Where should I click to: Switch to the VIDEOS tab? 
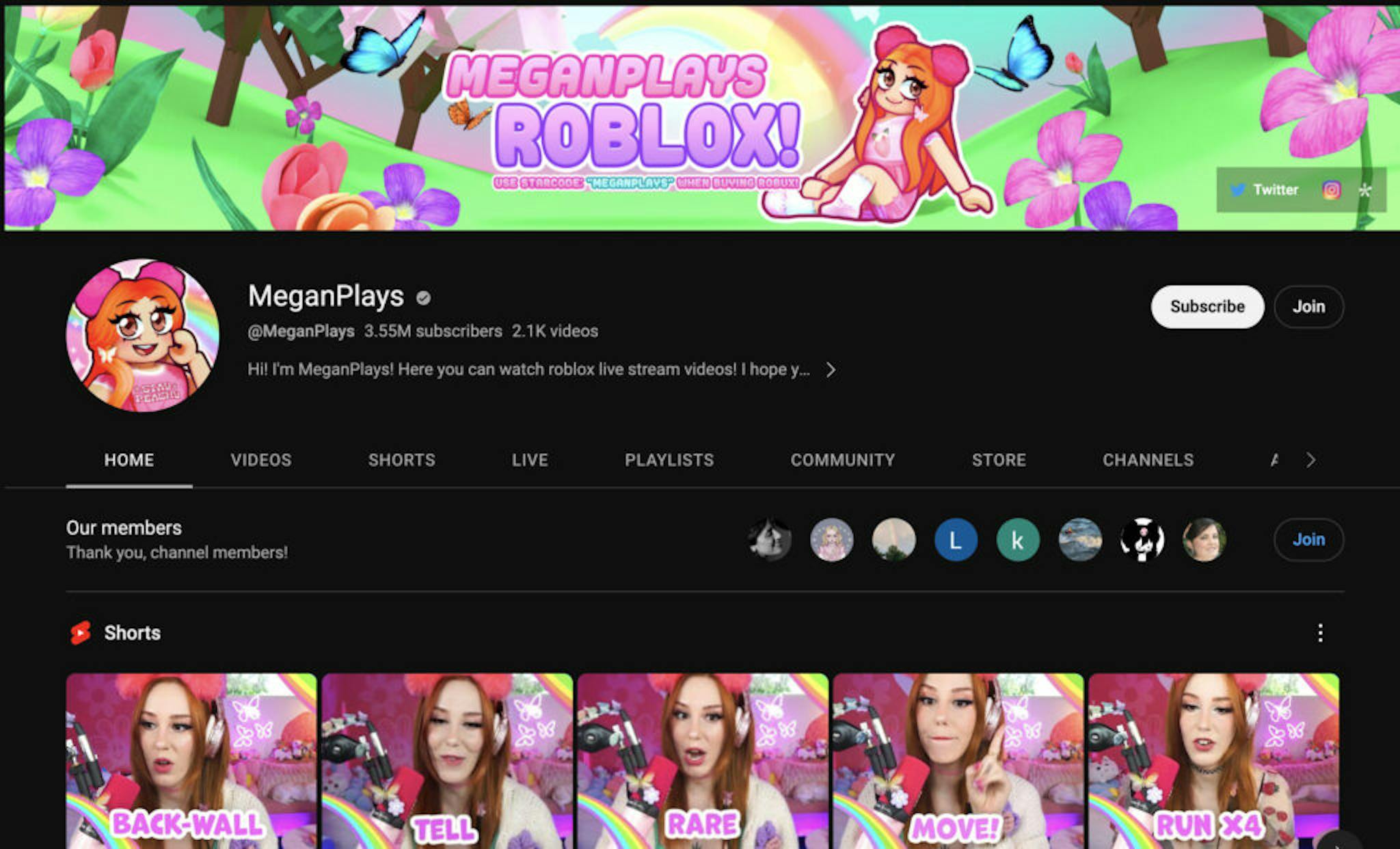[x=261, y=460]
